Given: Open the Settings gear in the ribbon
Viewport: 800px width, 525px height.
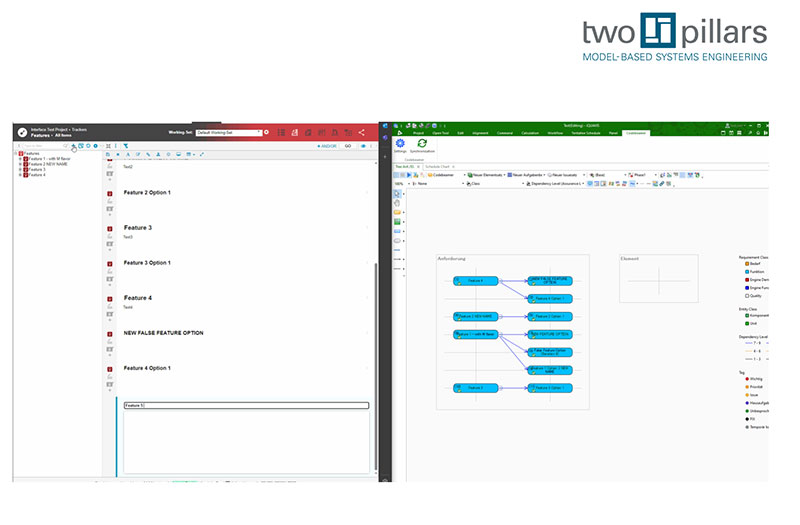Looking at the screenshot, I should tap(400, 144).
